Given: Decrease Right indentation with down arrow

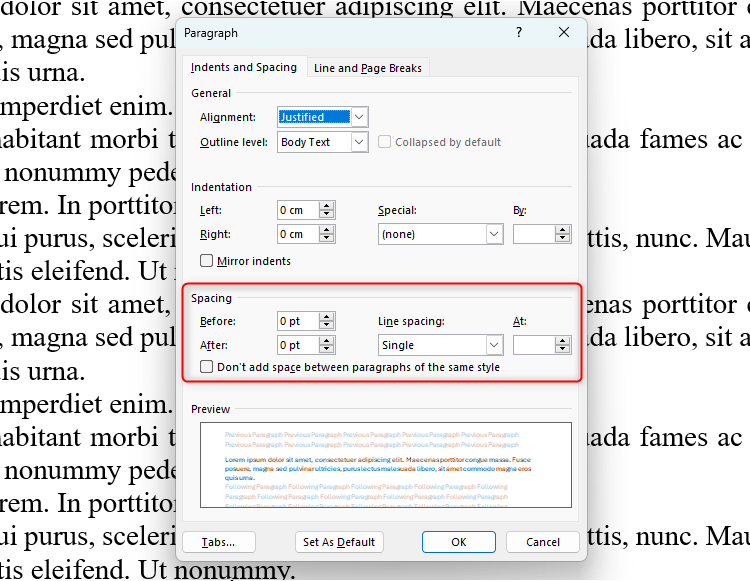Looking at the screenshot, I should click(x=327, y=239).
